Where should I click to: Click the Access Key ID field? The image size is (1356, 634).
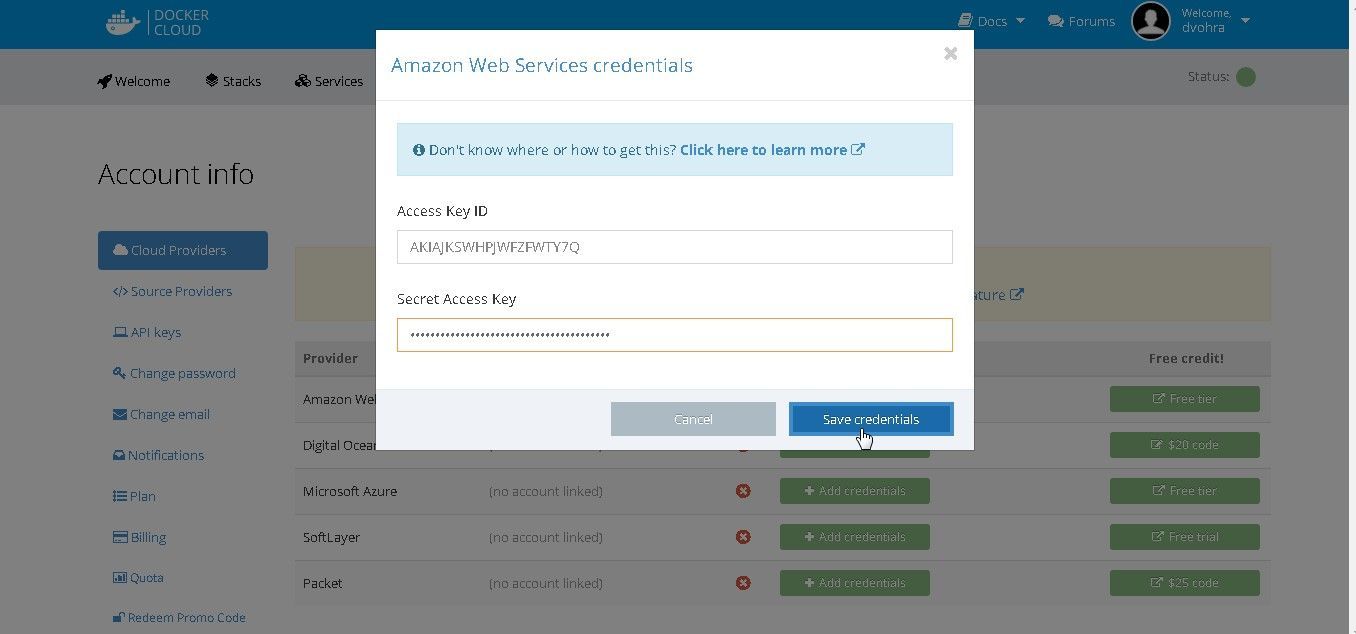pyautogui.click(x=675, y=247)
